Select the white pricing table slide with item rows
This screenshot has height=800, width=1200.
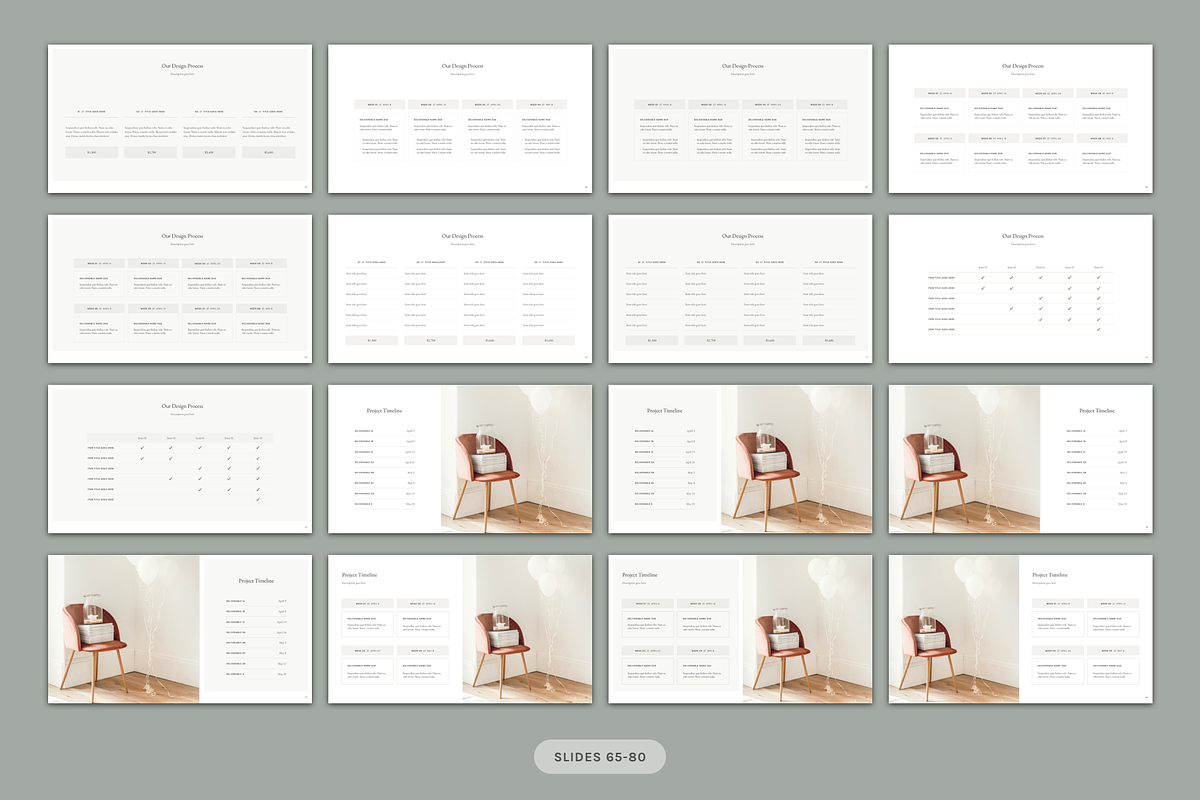coord(460,289)
